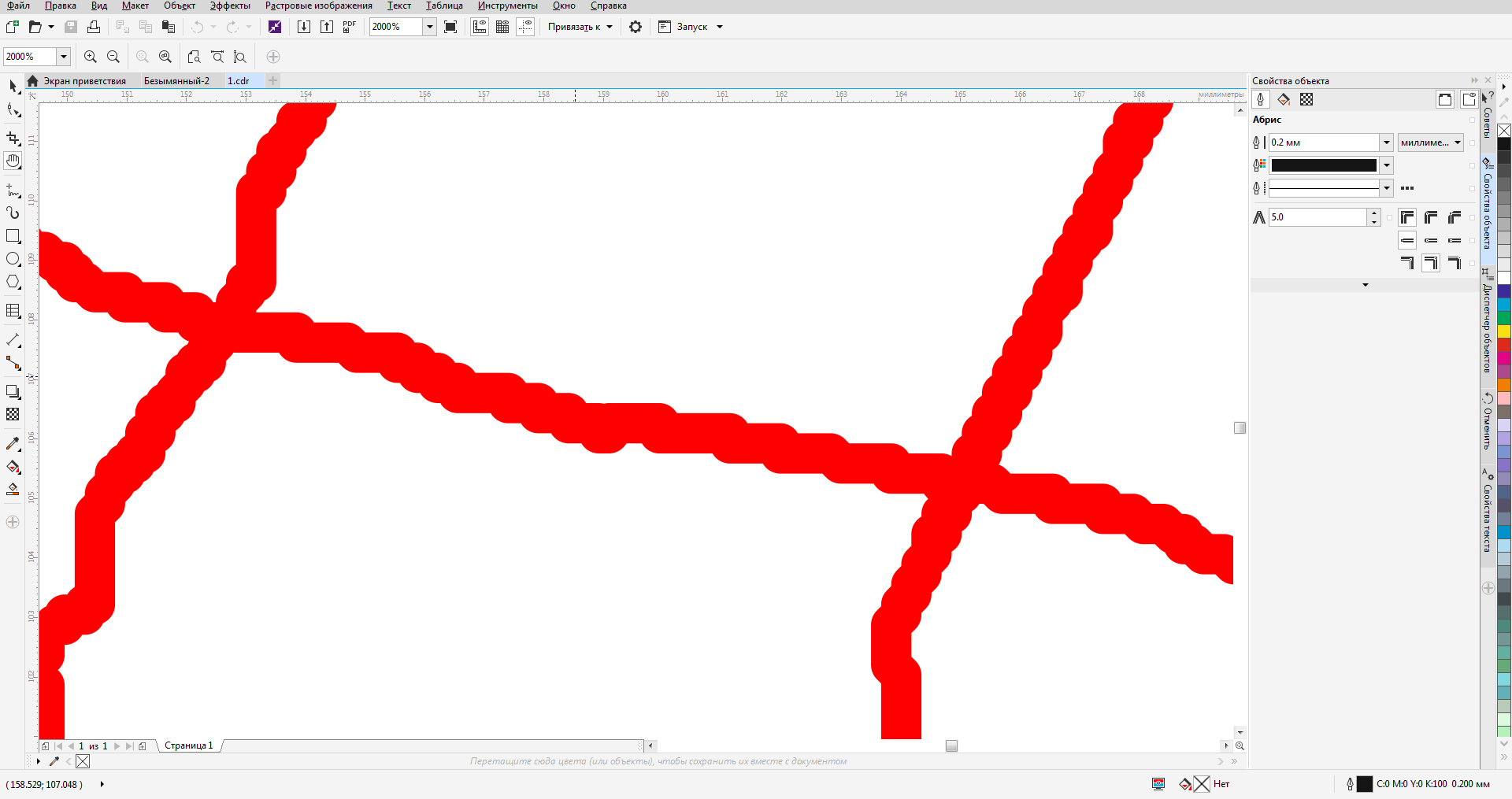The width and height of the screenshot is (1512, 799).
Task: Click the Zoom Out magnifier icon
Action: [x=113, y=57]
